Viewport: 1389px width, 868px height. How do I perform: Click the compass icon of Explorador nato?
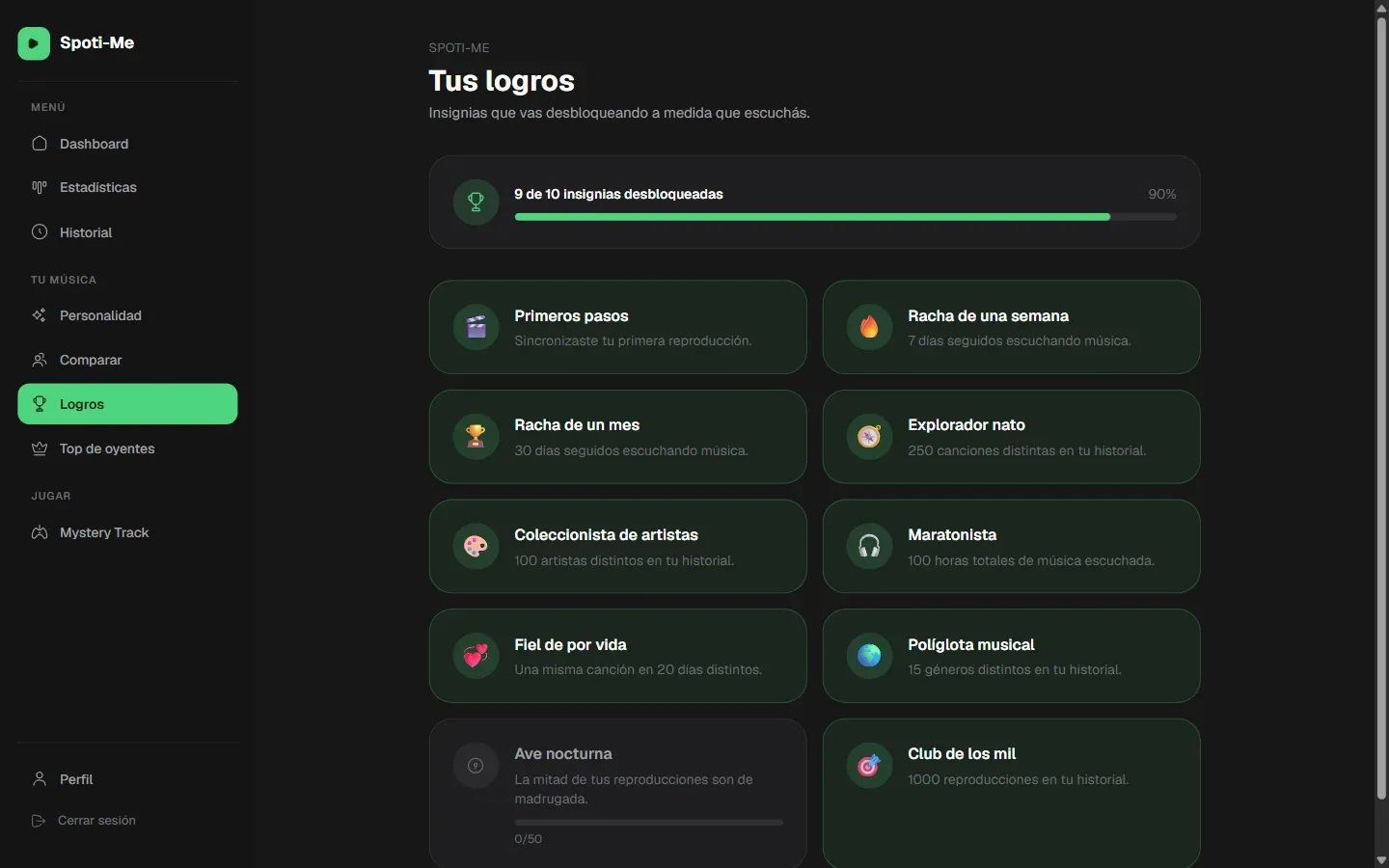[x=869, y=437]
